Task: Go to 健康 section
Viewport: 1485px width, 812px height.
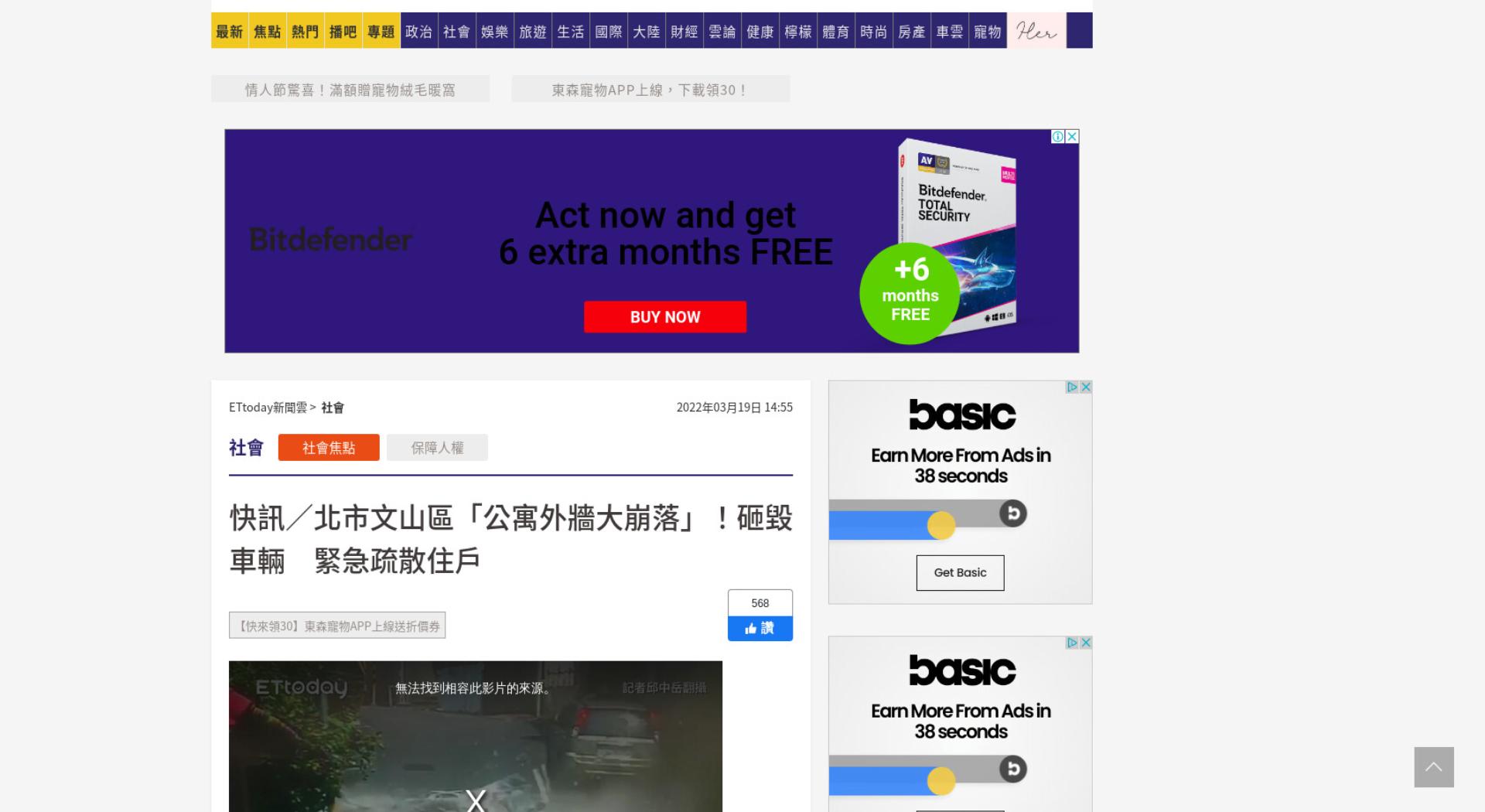Action: [x=760, y=31]
